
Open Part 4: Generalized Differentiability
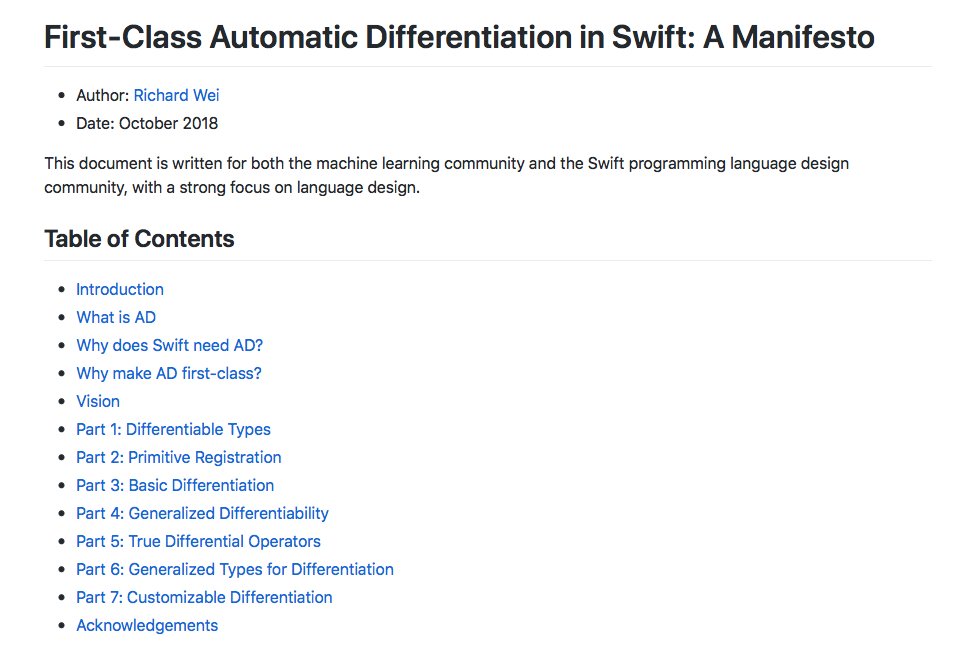(202, 513)
